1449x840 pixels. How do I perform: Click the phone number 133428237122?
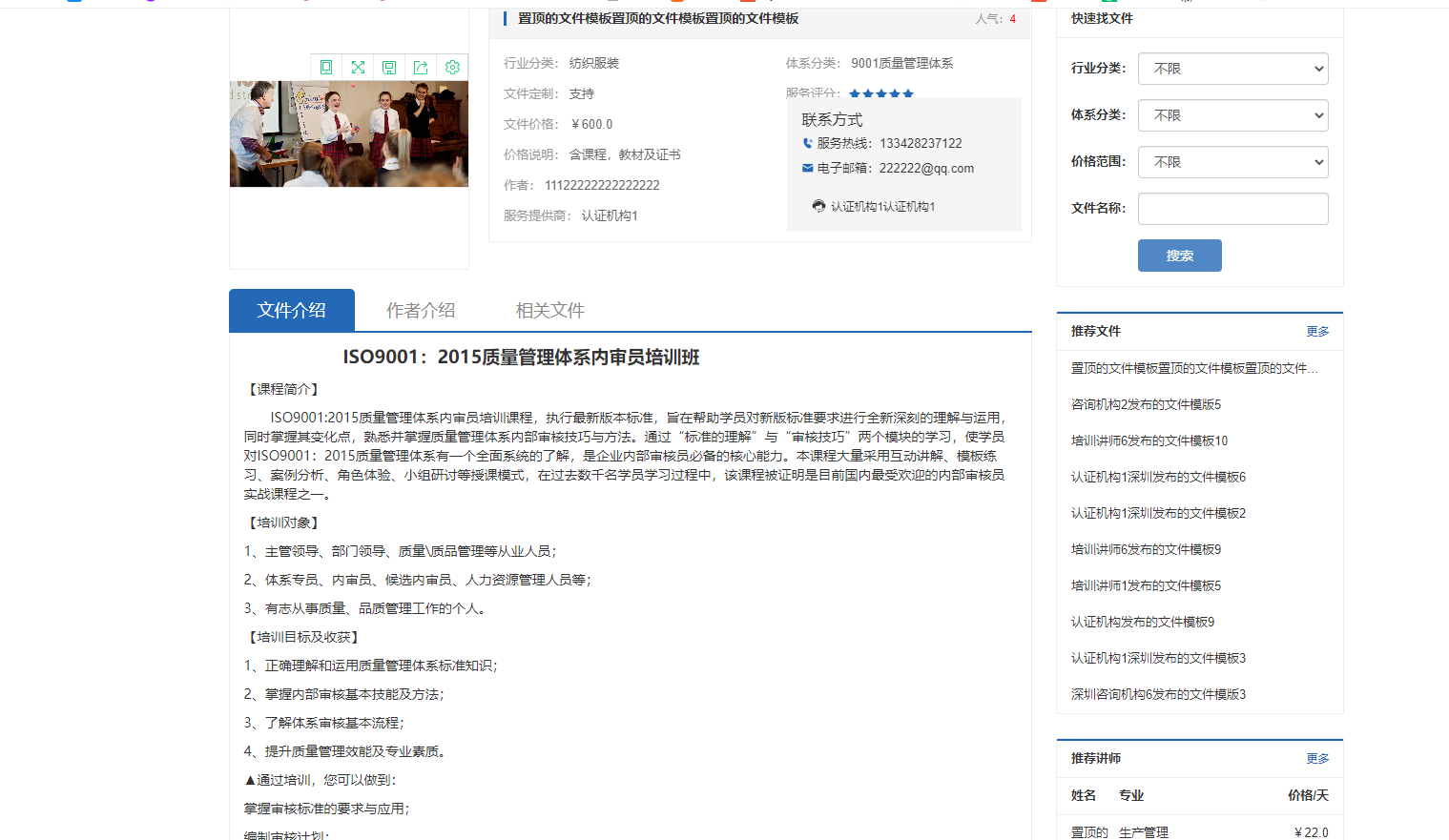(921, 143)
